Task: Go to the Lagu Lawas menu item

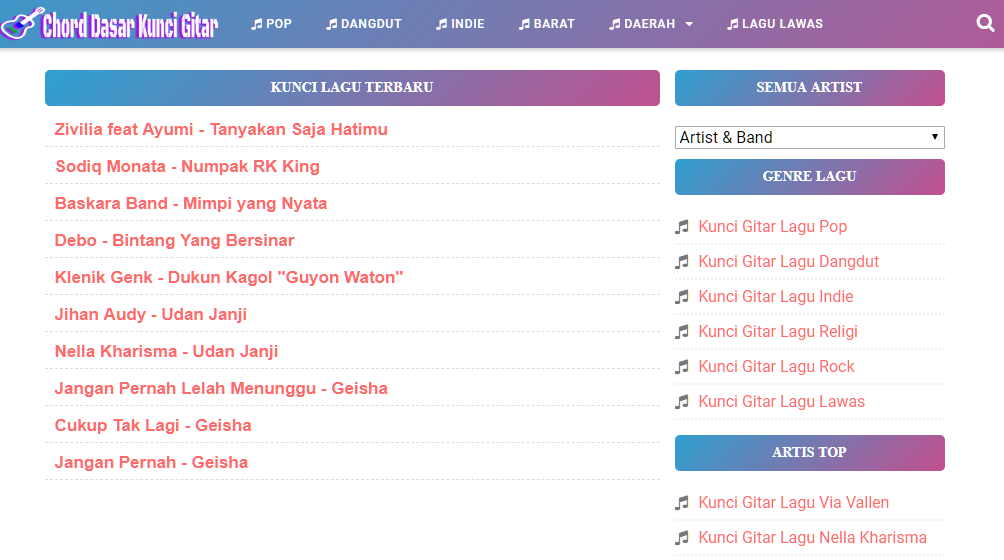Action: click(775, 24)
